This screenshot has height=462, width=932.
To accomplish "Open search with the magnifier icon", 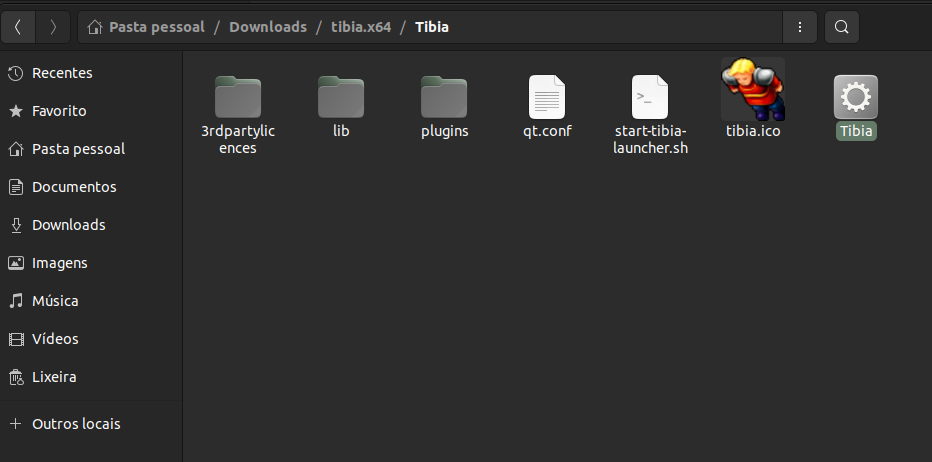I will [842, 27].
